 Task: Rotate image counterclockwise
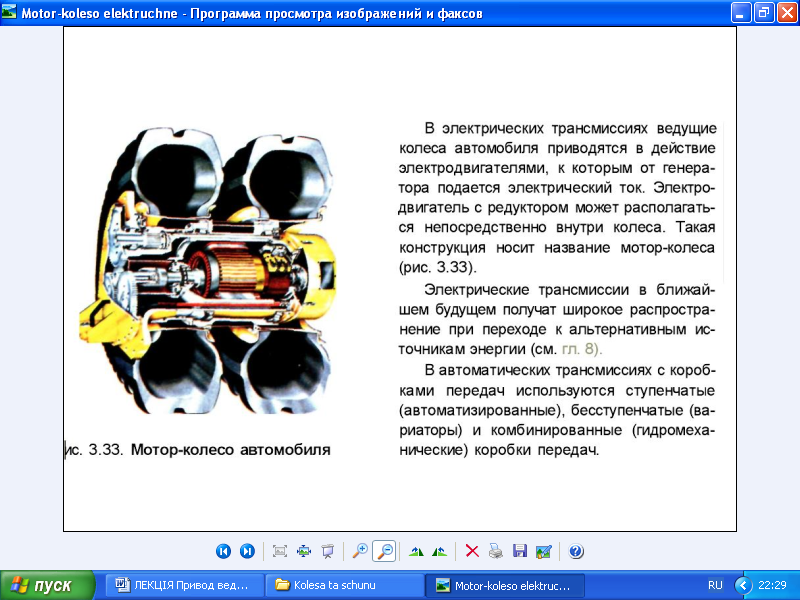click(x=439, y=551)
